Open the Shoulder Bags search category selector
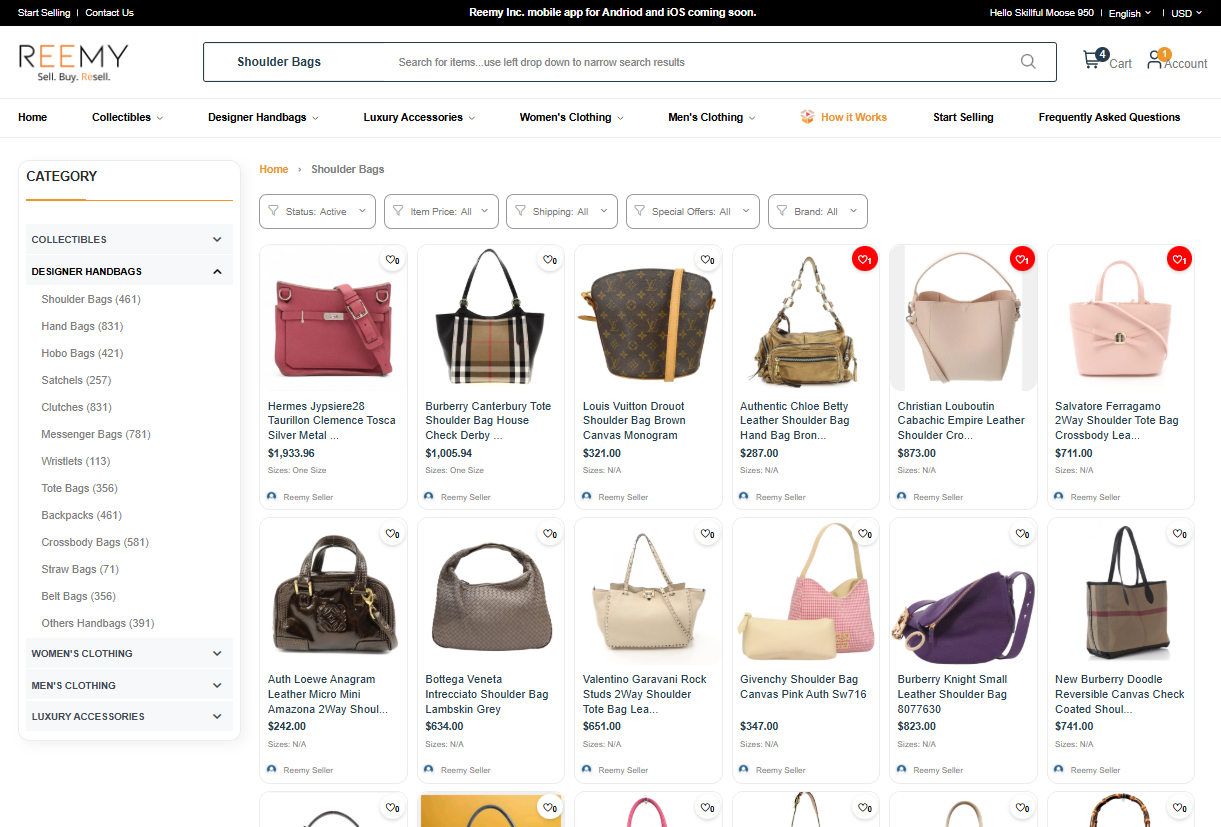 [279, 62]
